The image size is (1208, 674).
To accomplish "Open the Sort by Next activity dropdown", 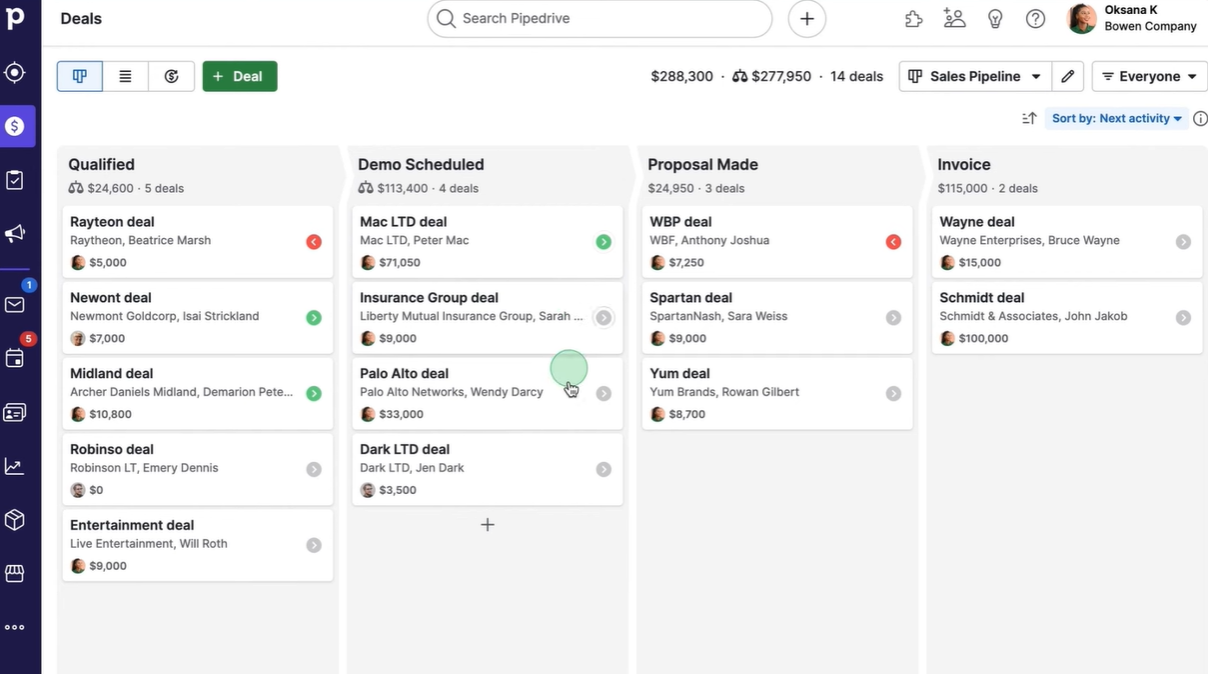I will (x=1115, y=117).
